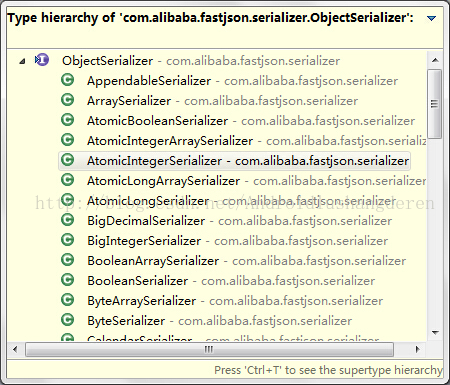Select BigIntegerSerializer in the hierarchy
This screenshot has width=450, height=385.
(x=237, y=241)
